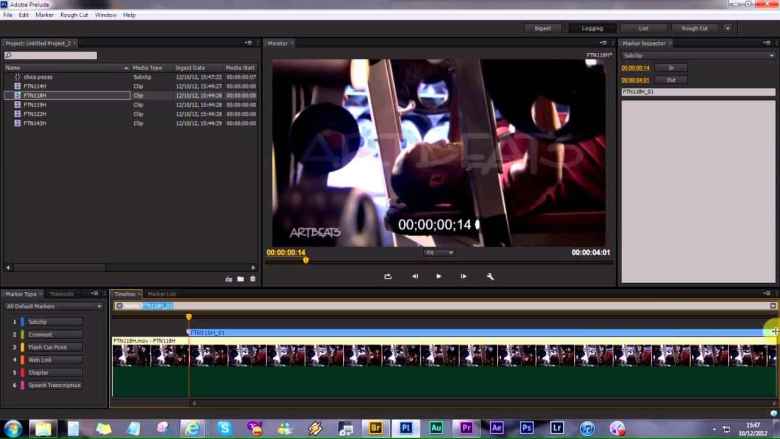Add a Comment marker
Viewport: 780px width, 439px height.
pos(54,334)
